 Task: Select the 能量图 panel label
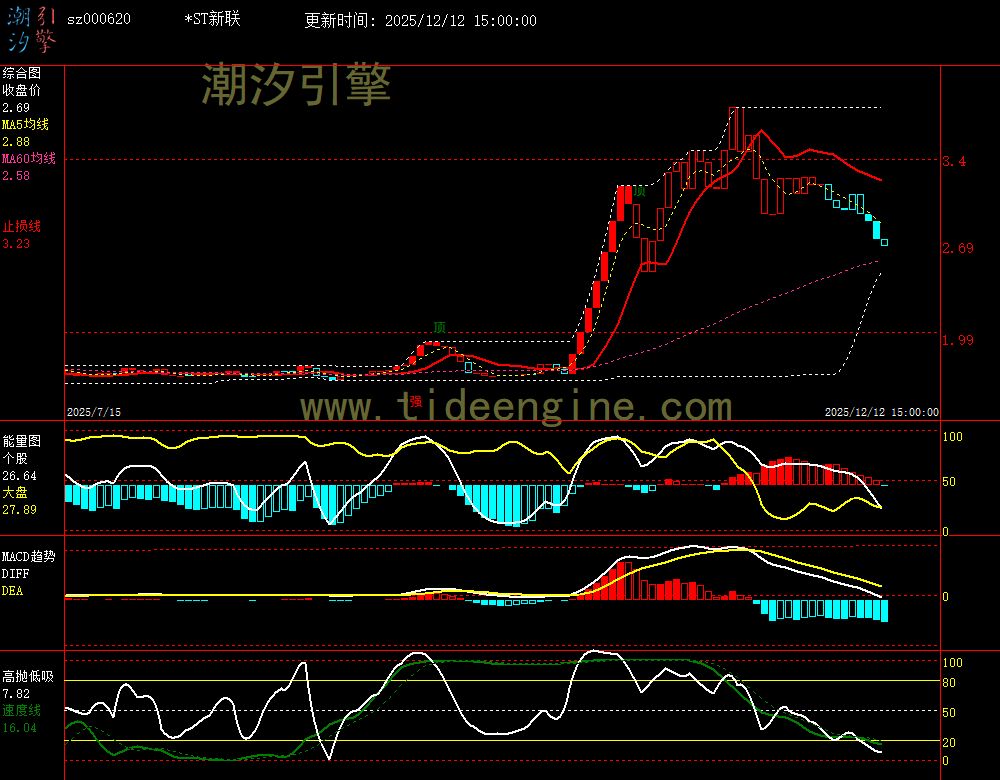(21, 441)
